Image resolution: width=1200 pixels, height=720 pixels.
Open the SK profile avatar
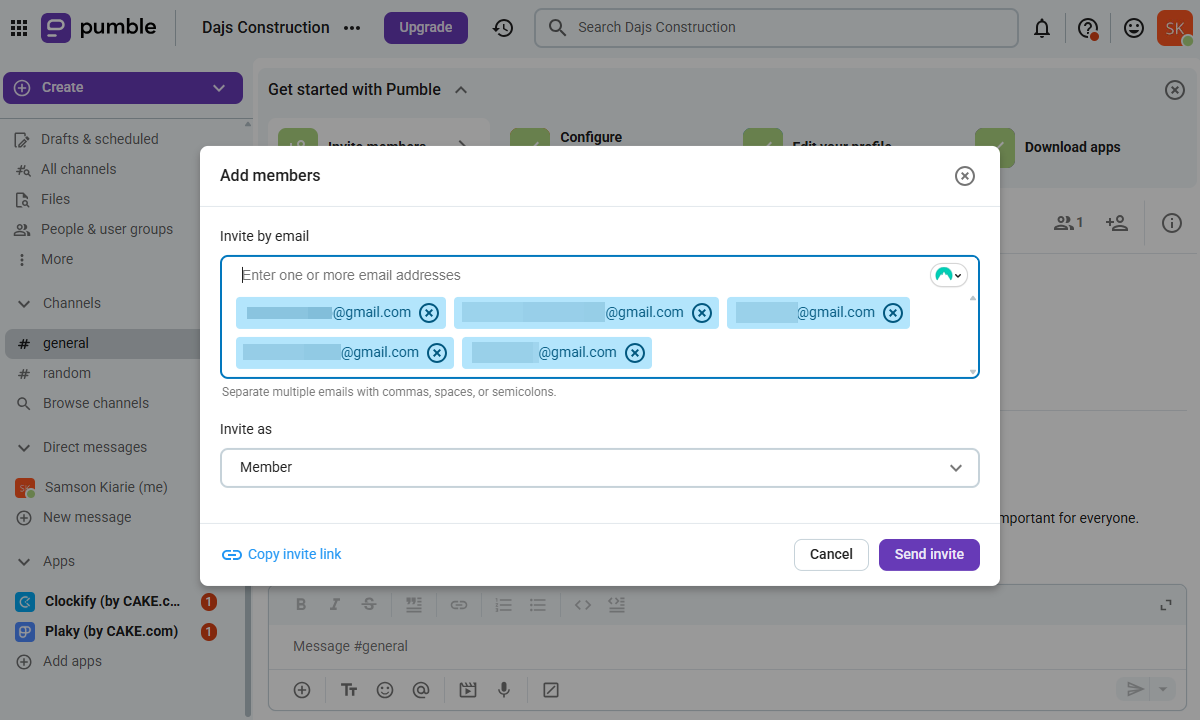click(1175, 28)
